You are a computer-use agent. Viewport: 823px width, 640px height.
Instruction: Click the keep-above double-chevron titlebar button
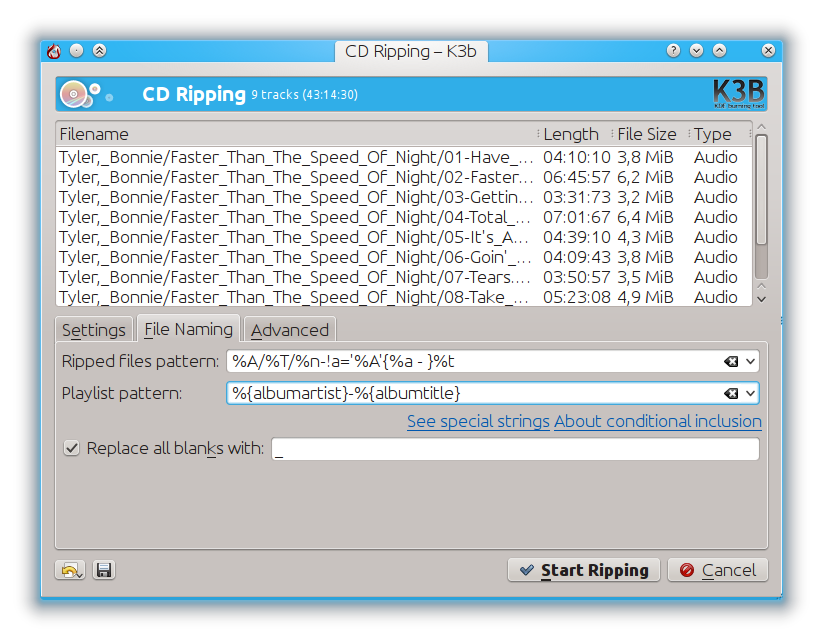click(x=100, y=50)
